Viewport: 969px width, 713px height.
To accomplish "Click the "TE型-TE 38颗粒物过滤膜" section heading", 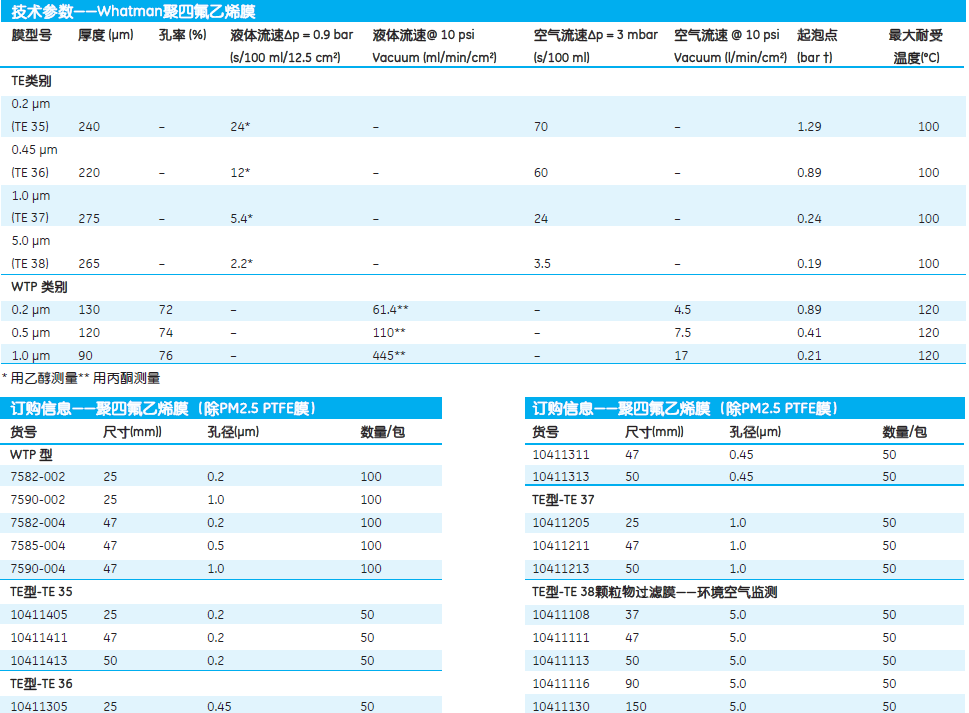I will pyautogui.click(x=655, y=592).
